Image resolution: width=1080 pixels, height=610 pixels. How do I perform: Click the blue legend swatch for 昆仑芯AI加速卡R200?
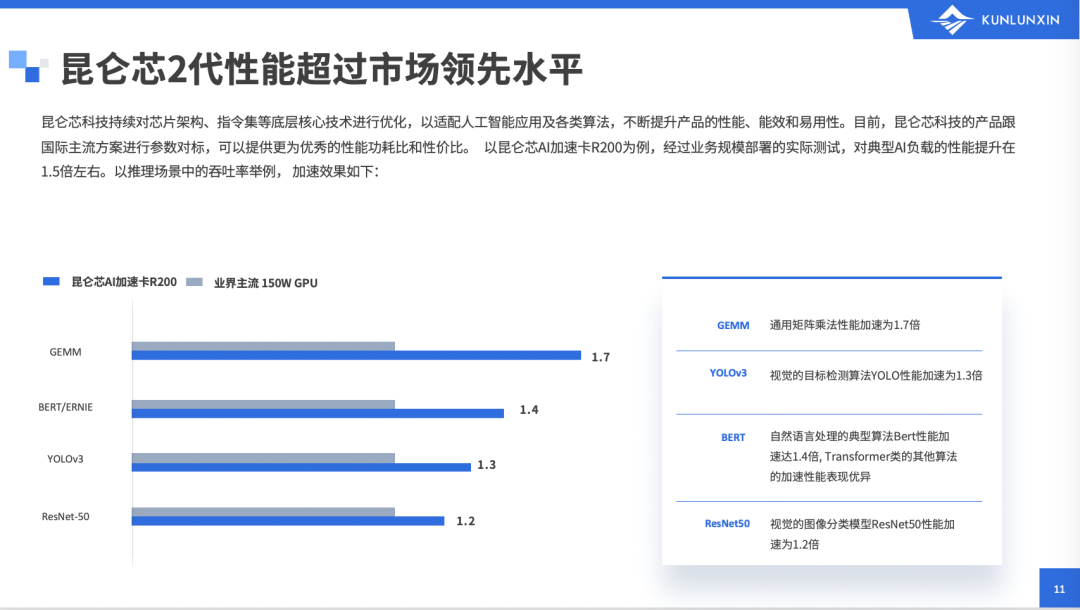pyautogui.click(x=51, y=282)
